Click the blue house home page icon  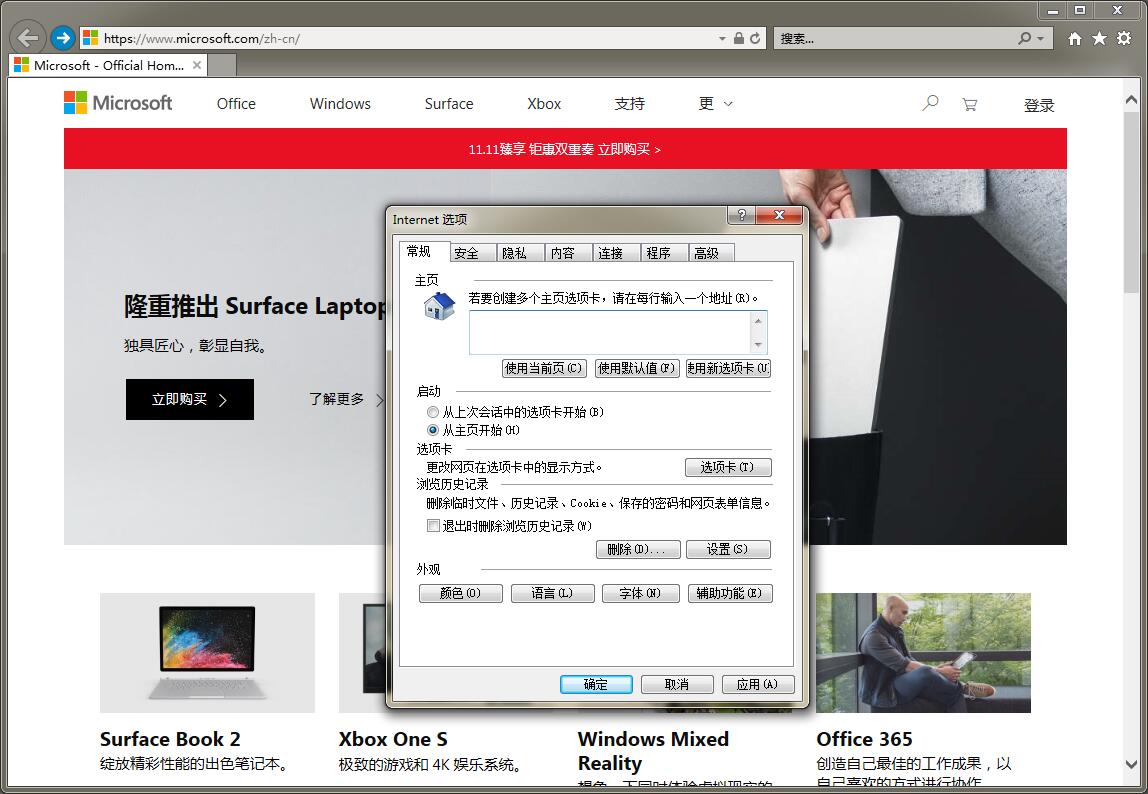439,305
